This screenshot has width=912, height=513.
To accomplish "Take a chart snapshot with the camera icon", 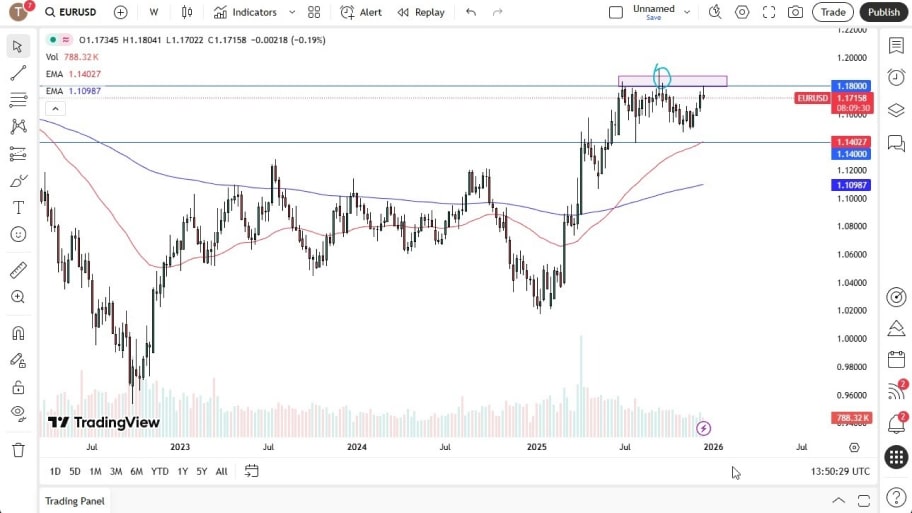I will [795, 12].
